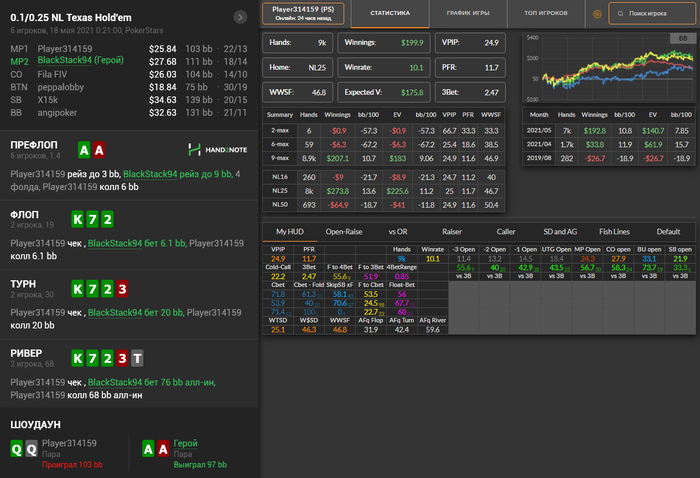Viewport: 700px width, 478px height.
Task: Click the BU open value 33.1 in HUD
Action: pos(649,259)
